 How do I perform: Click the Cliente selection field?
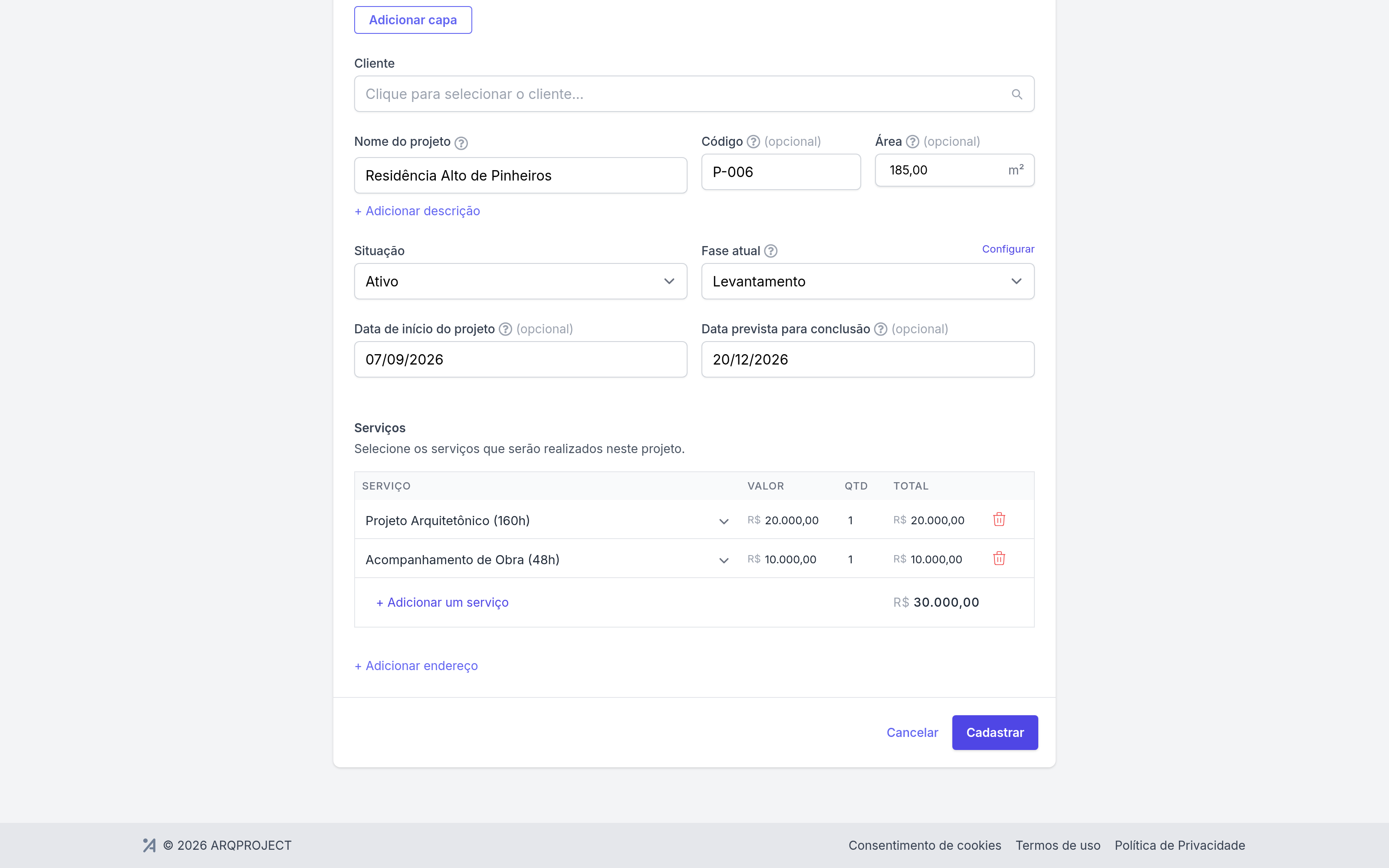(x=694, y=94)
